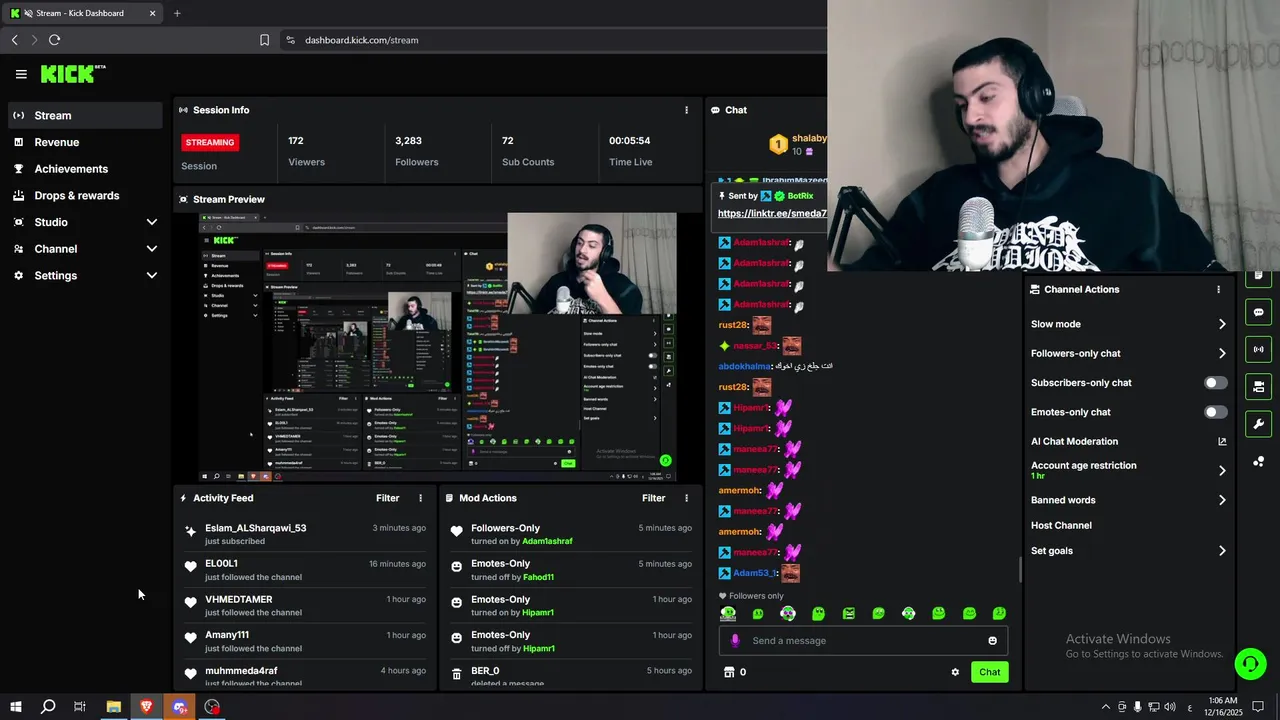The width and height of the screenshot is (1280, 720).
Task: Click the green support headset button
Action: tap(1249, 664)
